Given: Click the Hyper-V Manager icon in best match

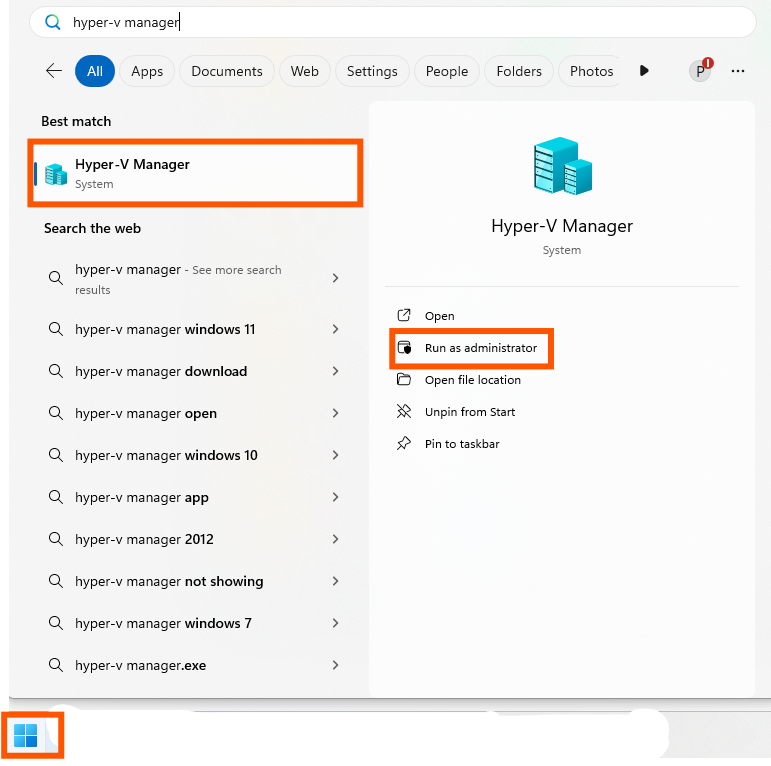Looking at the screenshot, I should coord(56,174).
